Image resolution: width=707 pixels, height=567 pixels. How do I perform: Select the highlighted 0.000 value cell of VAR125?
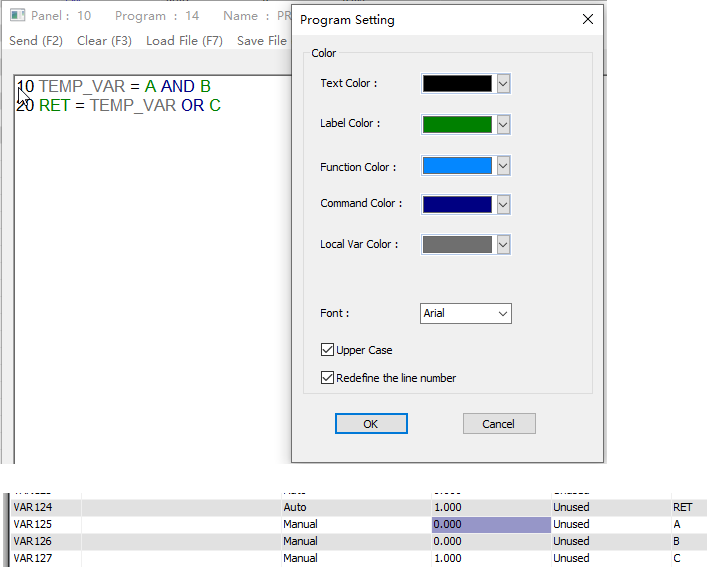coord(491,524)
